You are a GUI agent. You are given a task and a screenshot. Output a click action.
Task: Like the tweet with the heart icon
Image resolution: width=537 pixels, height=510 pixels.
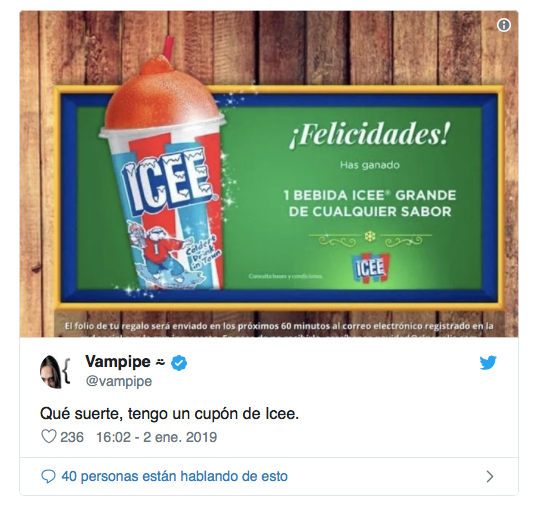pyautogui.click(x=49, y=437)
